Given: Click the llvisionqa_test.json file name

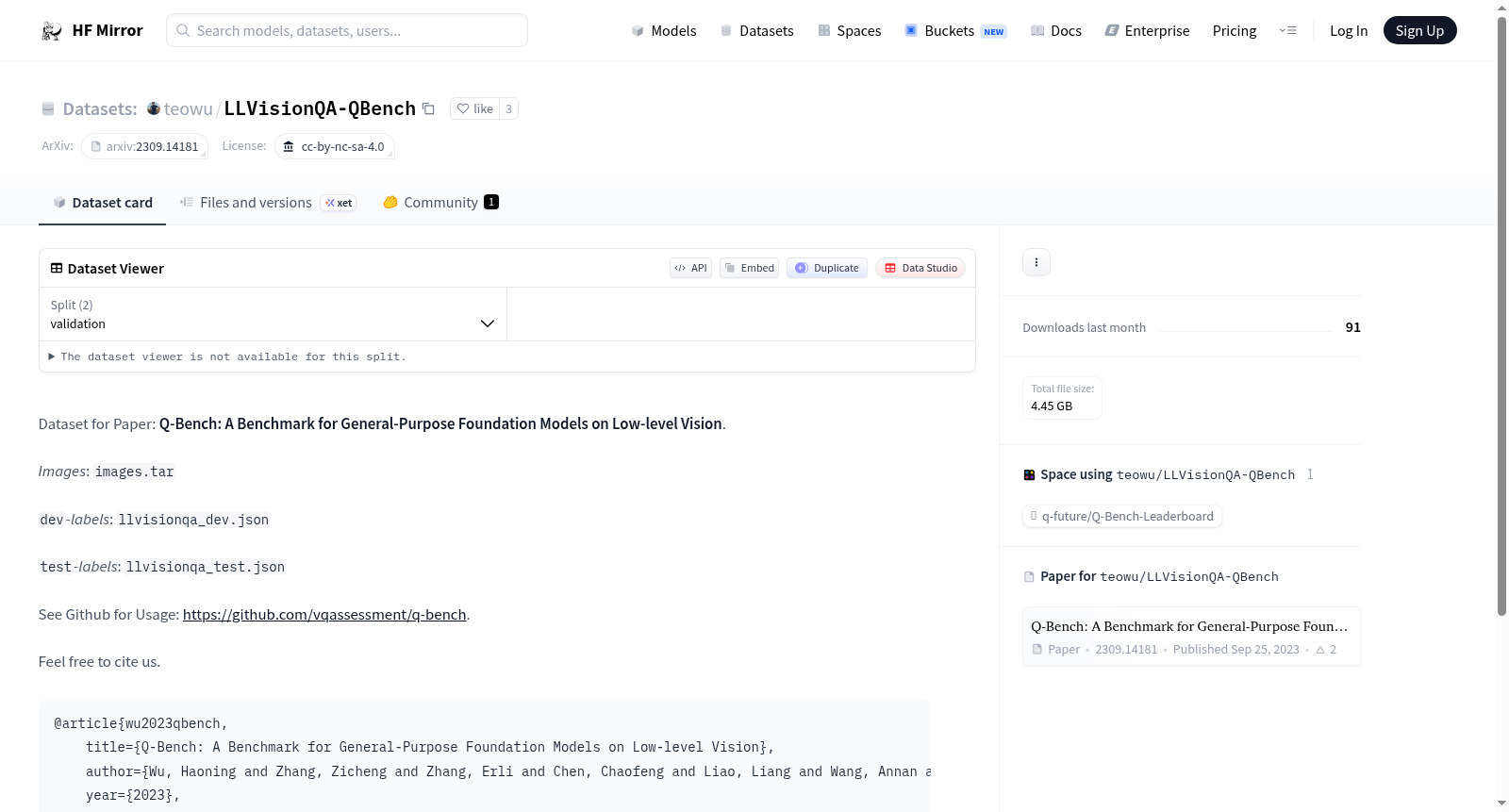Looking at the screenshot, I should 206,567.
